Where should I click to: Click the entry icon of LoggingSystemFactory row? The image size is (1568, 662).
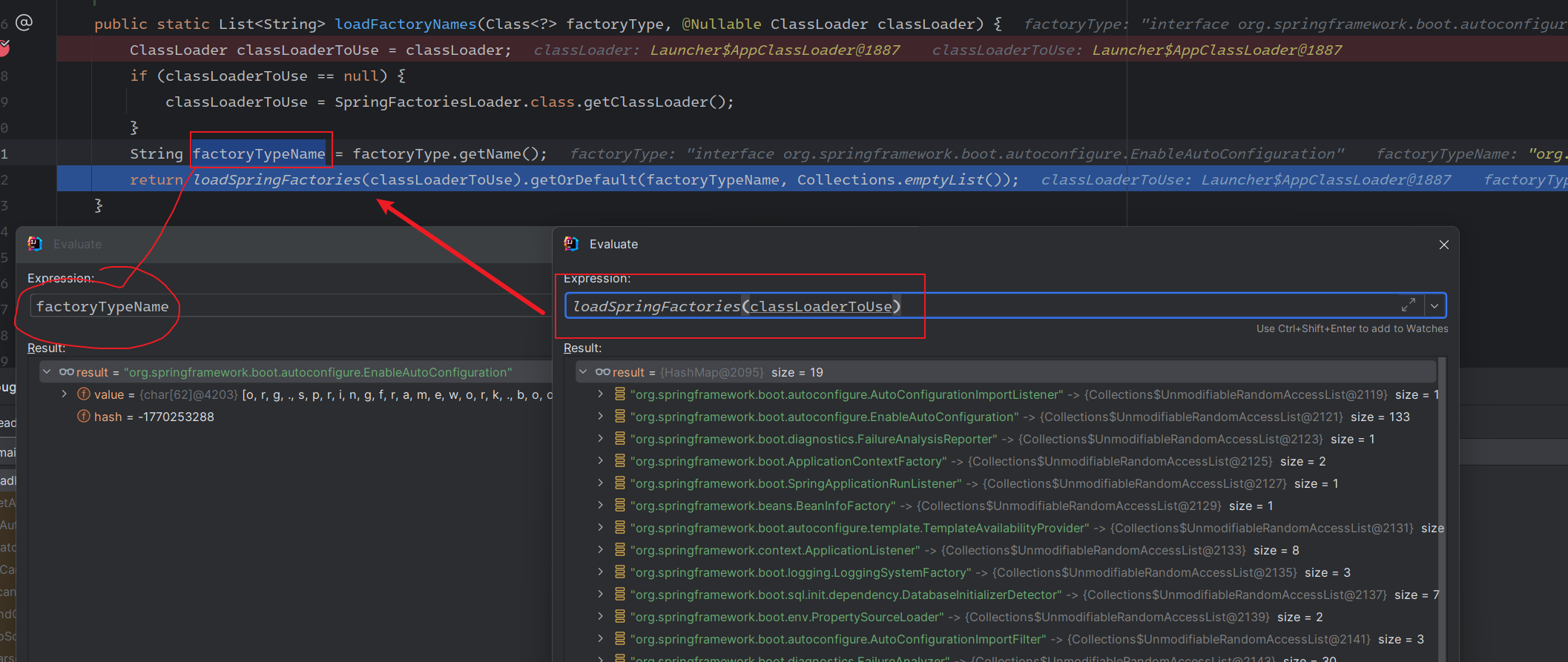click(x=619, y=572)
